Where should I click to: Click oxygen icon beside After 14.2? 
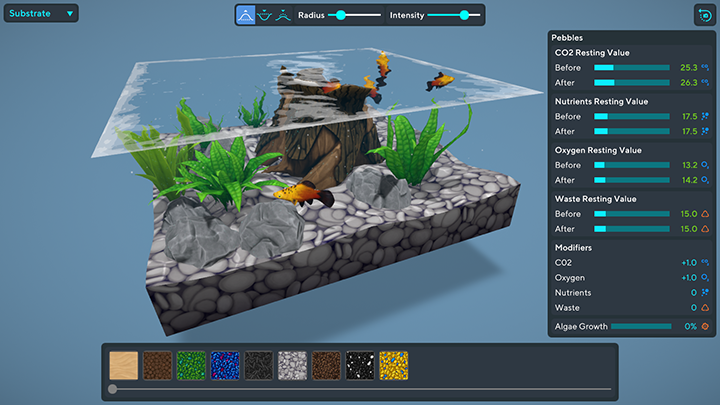[x=705, y=180]
